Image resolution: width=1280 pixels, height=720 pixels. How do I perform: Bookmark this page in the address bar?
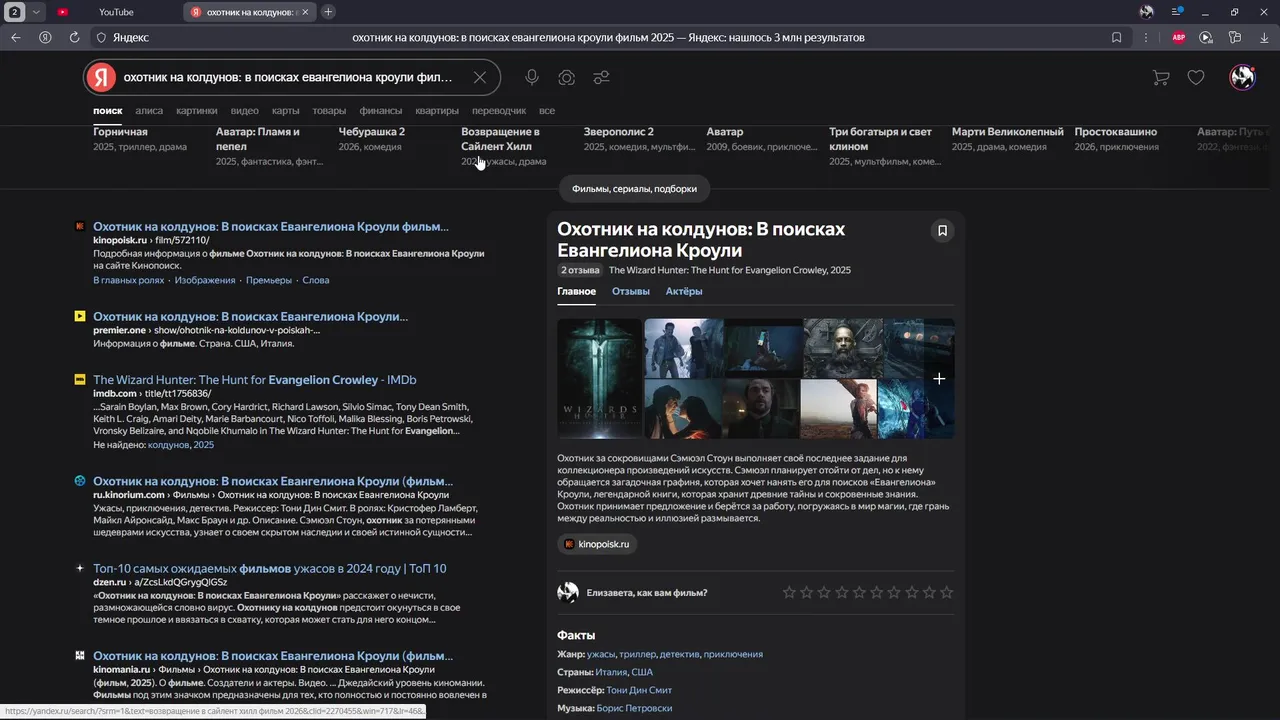click(1117, 37)
